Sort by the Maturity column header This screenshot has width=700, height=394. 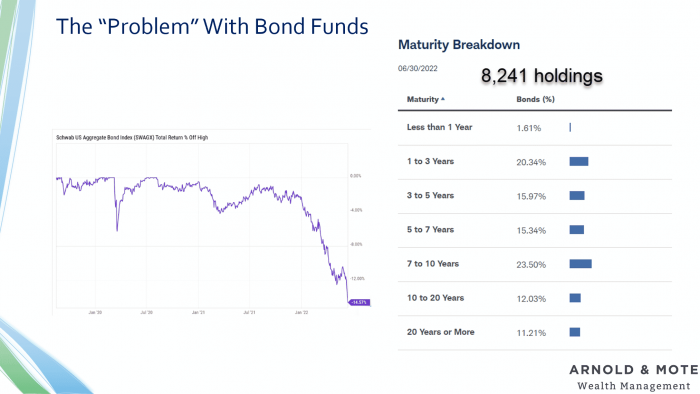pos(425,99)
